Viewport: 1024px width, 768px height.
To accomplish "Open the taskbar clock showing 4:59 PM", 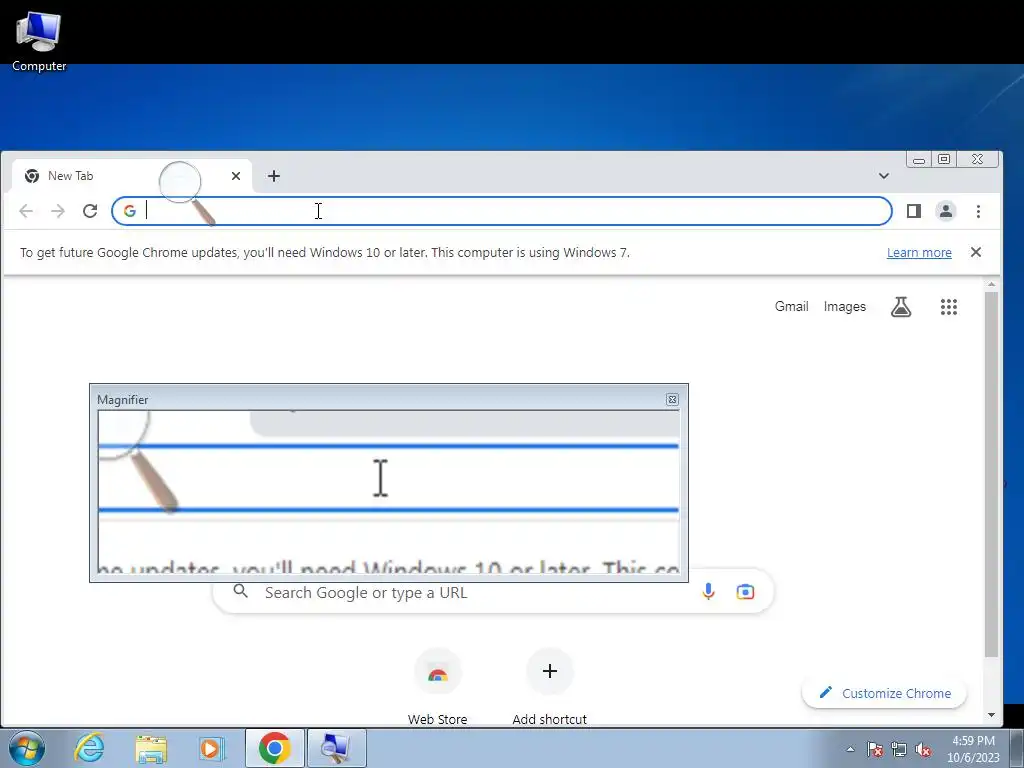I will click(973, 749).
